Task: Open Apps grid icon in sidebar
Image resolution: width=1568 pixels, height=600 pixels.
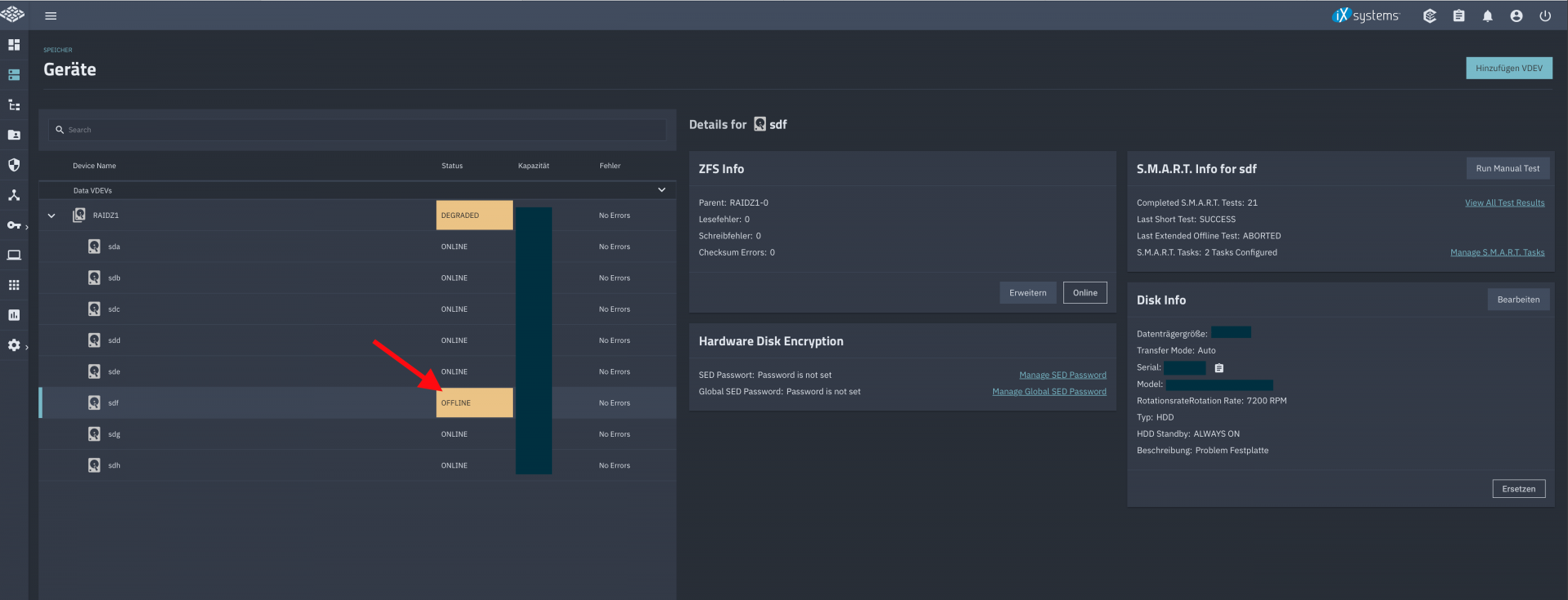Action: pyautogui.click(x=14, y=285)
